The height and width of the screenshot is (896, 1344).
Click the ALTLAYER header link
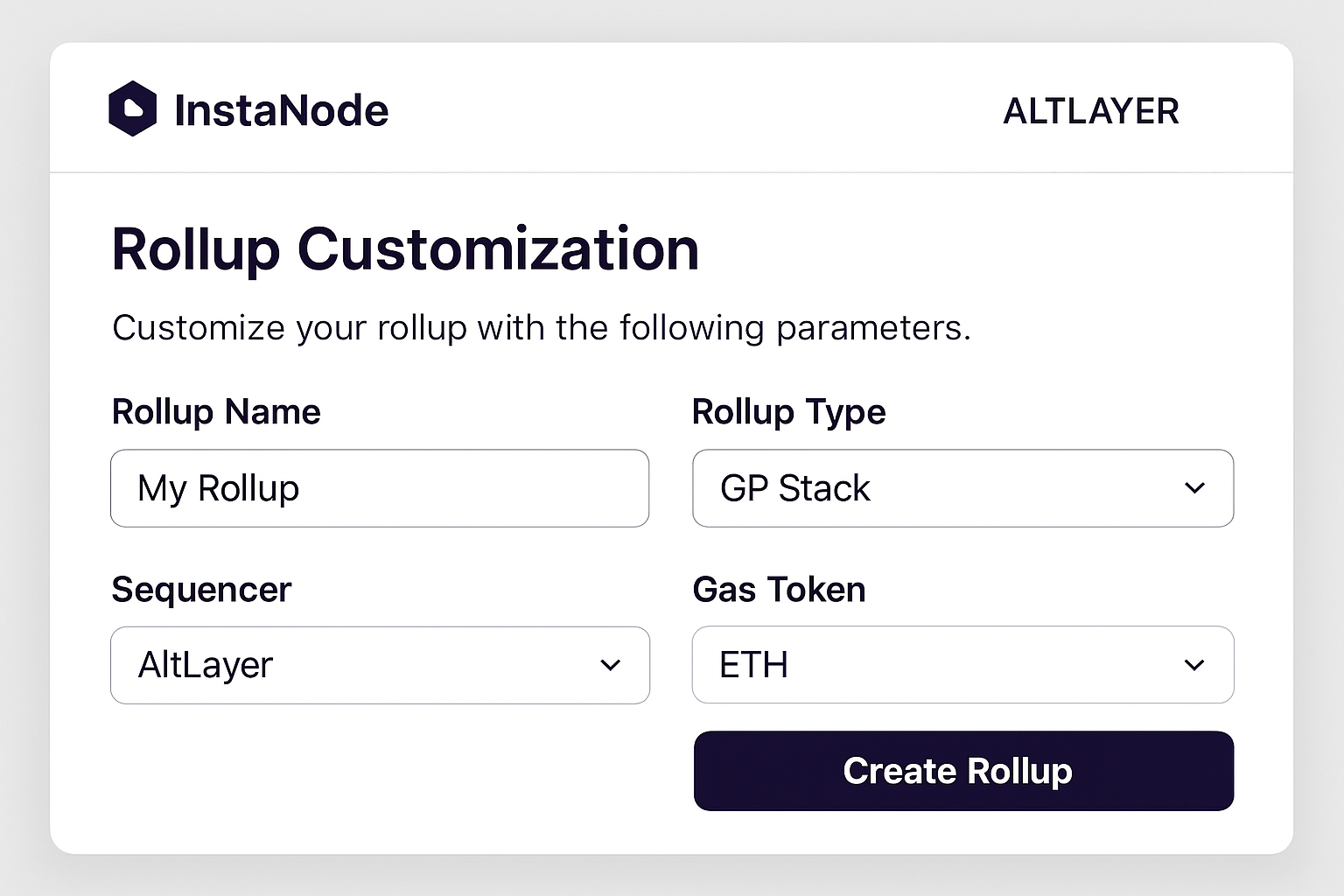coord(1092,110)
